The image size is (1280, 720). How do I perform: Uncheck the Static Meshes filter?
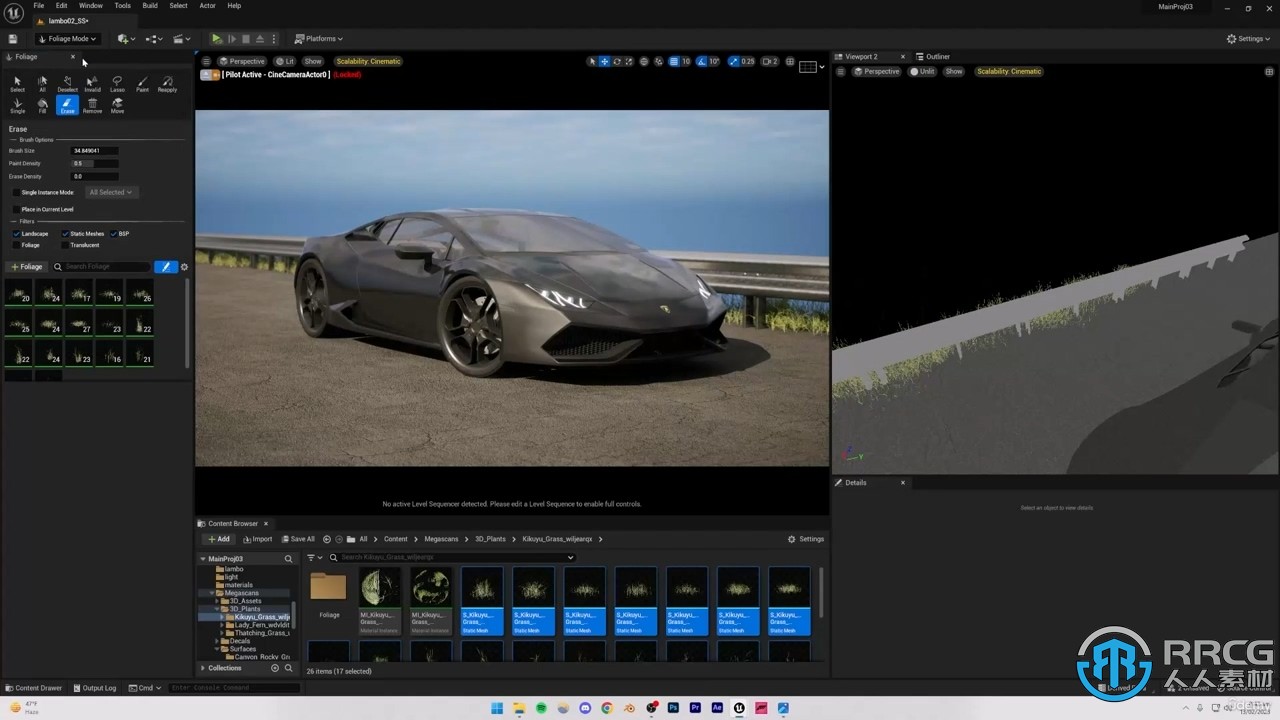[x=65, y=233]
